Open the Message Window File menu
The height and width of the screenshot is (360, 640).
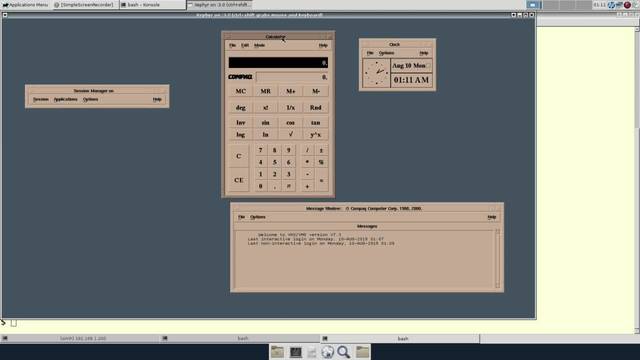(241, 217)
